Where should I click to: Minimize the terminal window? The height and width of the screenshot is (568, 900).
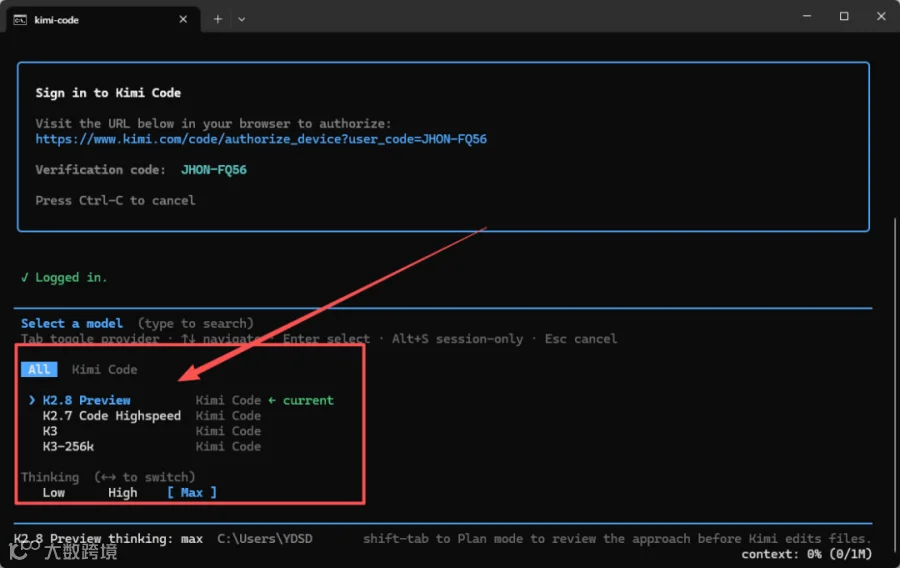(x=807, y=16)
